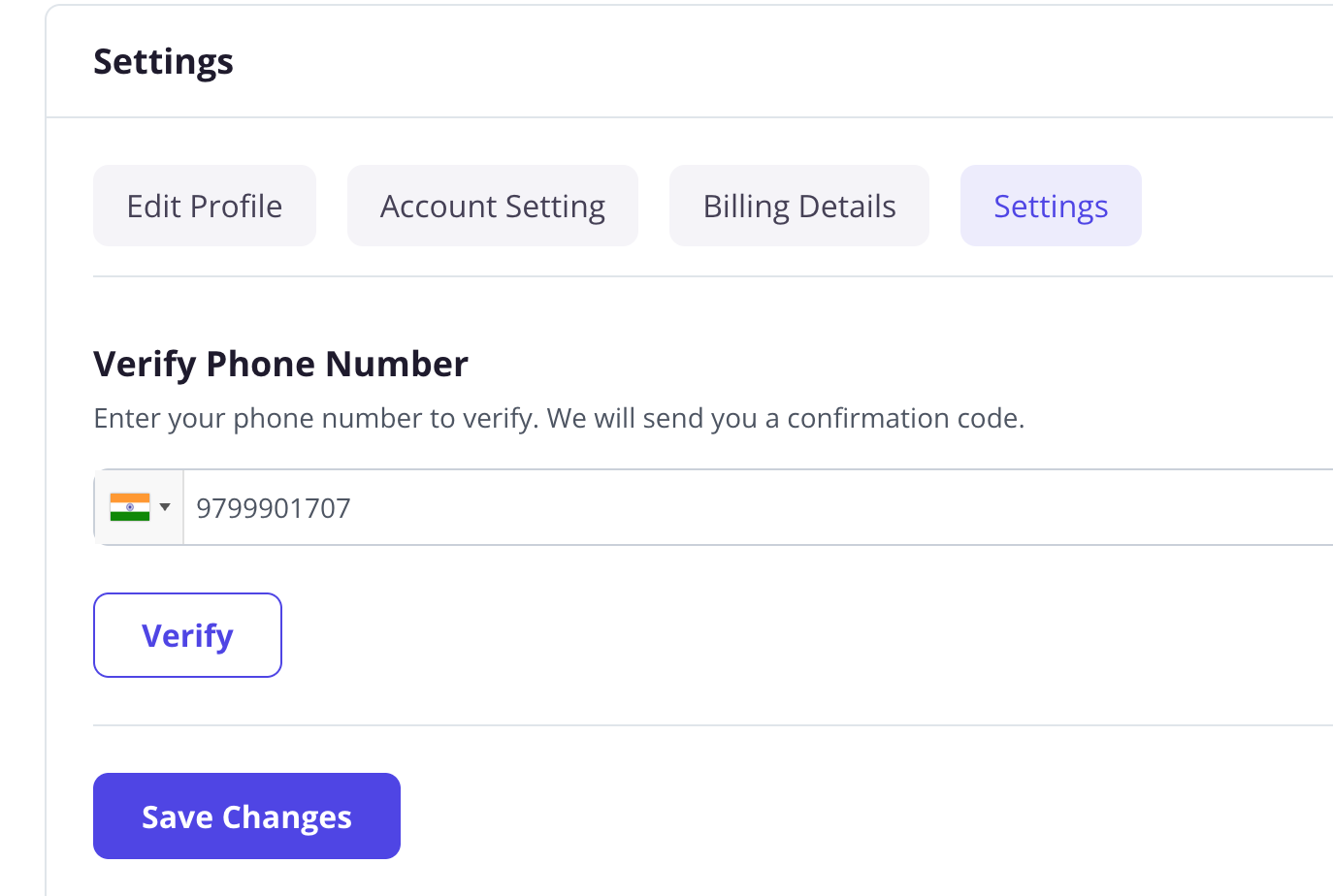
Task: Click the Verify Phone Number heading
Action: pyautogui.click(x=280, y=365)
